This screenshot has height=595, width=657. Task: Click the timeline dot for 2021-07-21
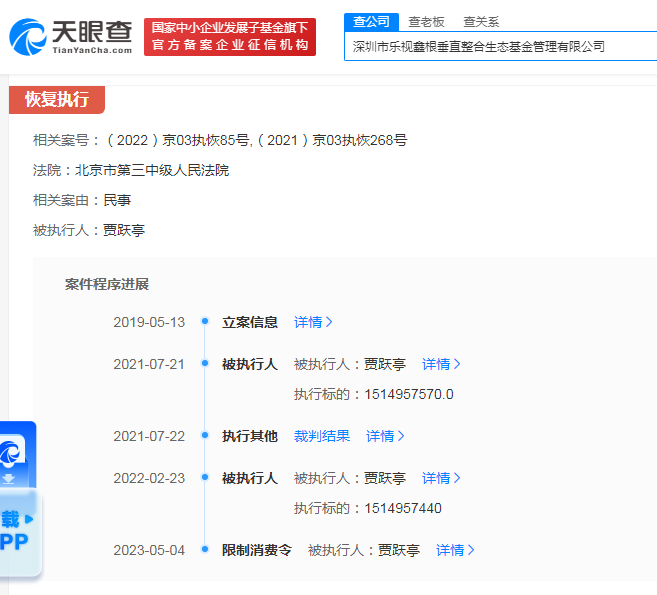coord(205,363)
